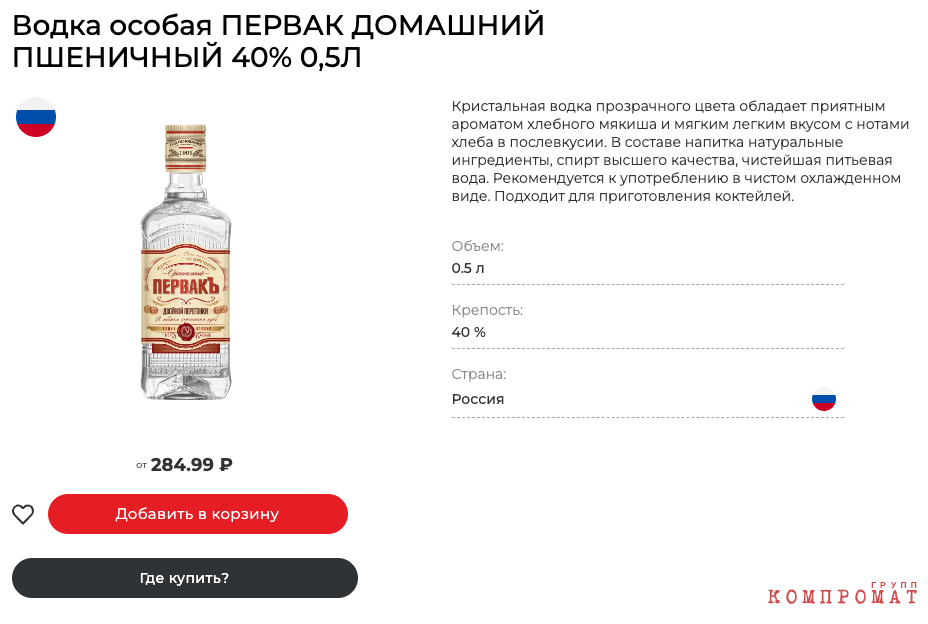Viewport: 928px width, 624px height.
Task: Click the Объем attribute label
Action: (478, 246)
